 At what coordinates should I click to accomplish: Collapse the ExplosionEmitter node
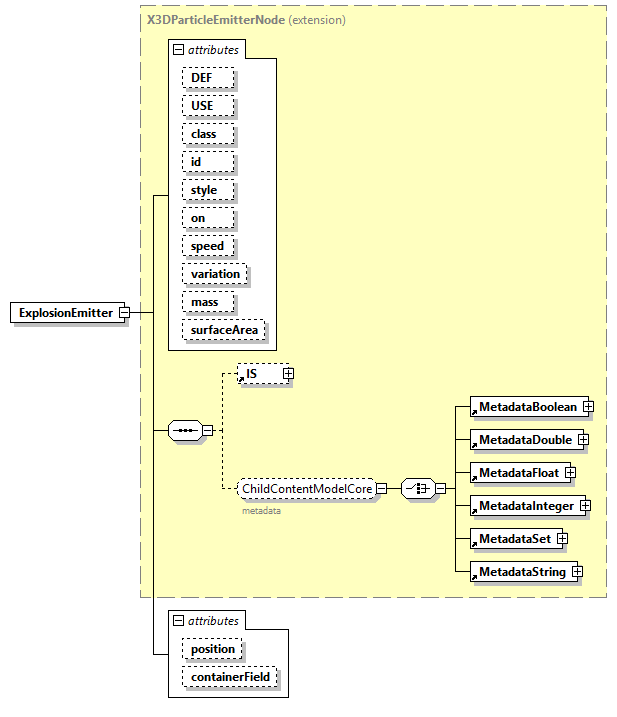pos(124,313)
